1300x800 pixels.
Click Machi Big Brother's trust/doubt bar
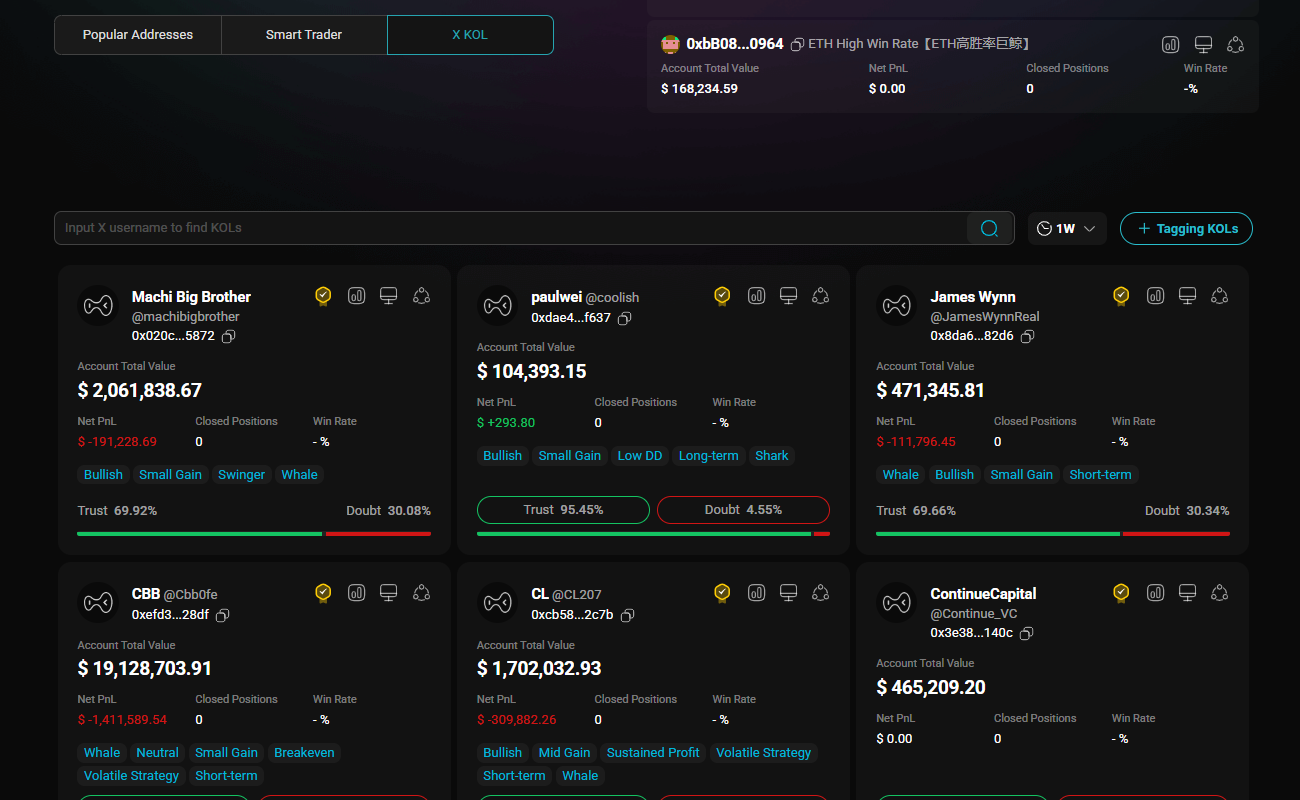[x=254, y=533]
